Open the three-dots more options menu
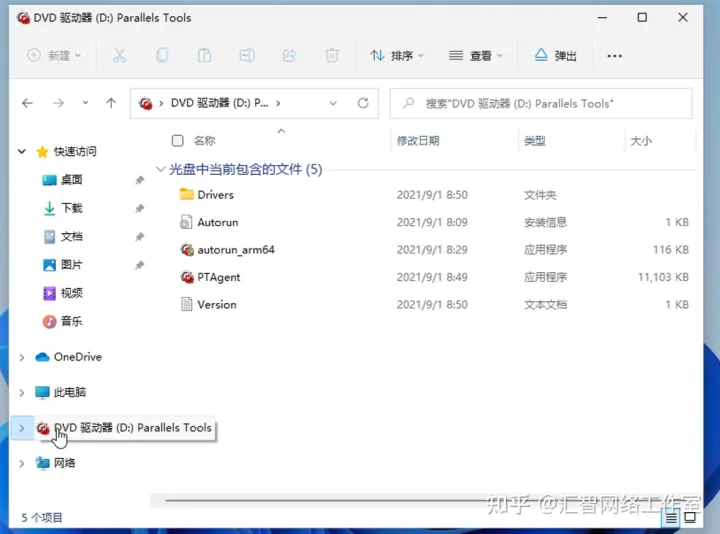The image size is (720, 534). [x=614, y=56]
